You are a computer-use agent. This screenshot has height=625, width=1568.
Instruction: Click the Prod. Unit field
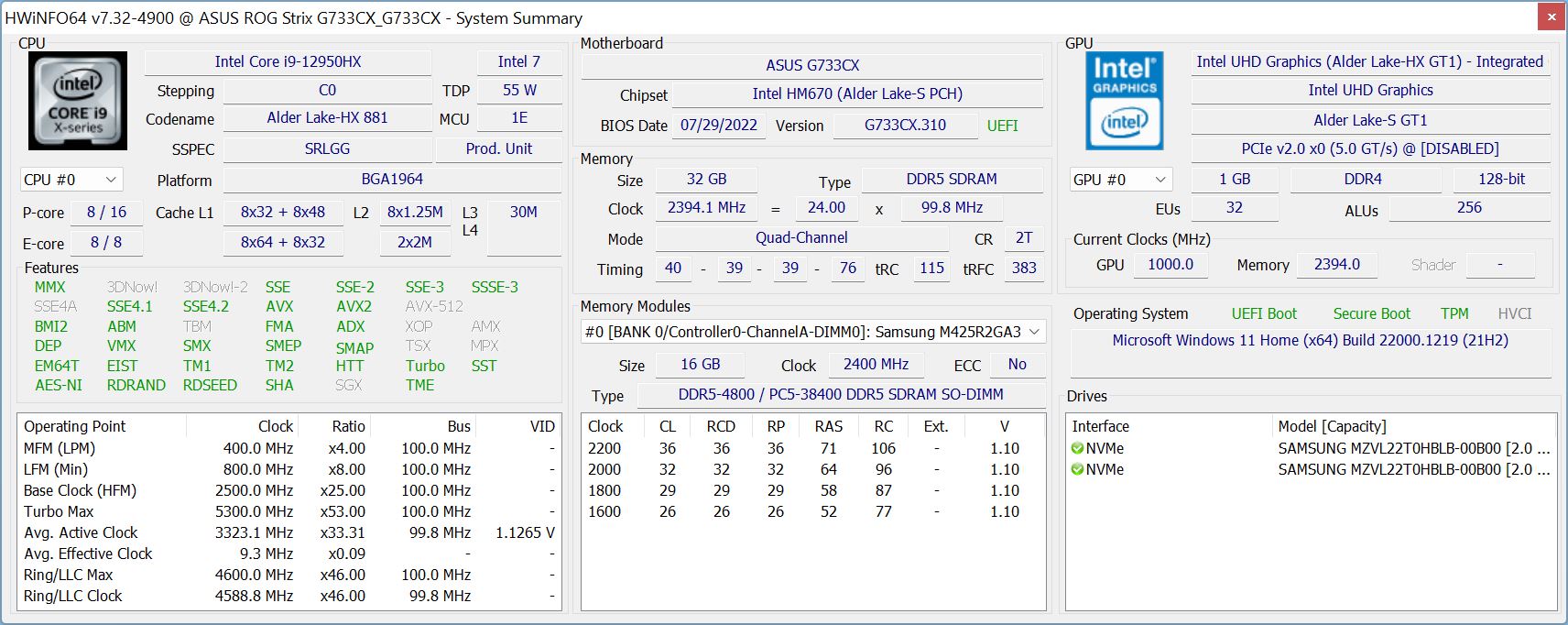[499, 148]
